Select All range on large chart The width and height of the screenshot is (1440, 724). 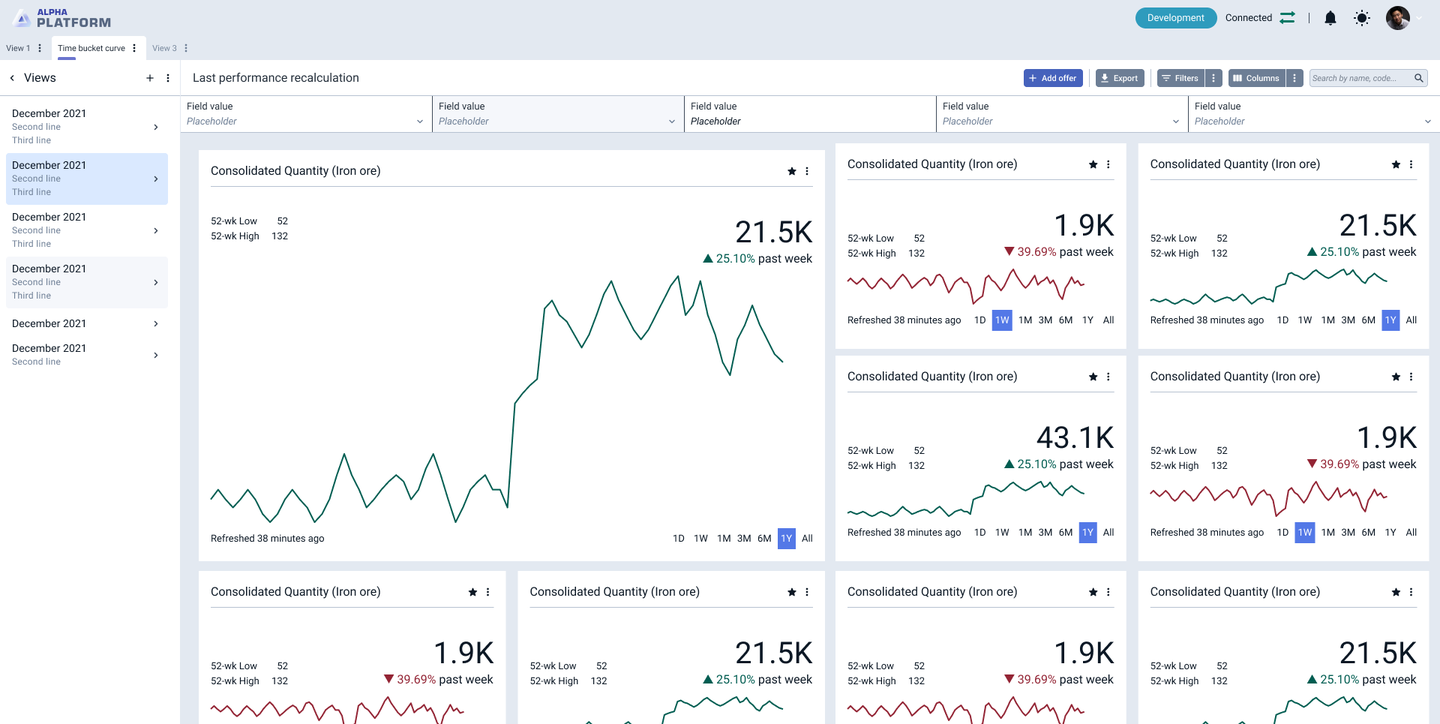[807, 539]
